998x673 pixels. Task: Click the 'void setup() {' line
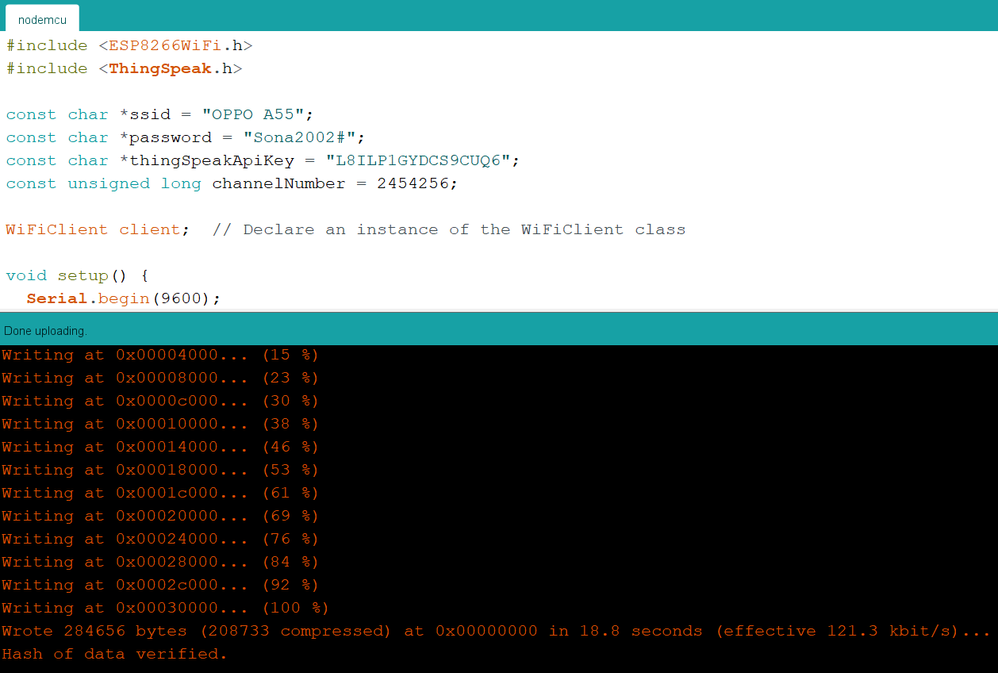pyautogui.click(x=77, y=276)
